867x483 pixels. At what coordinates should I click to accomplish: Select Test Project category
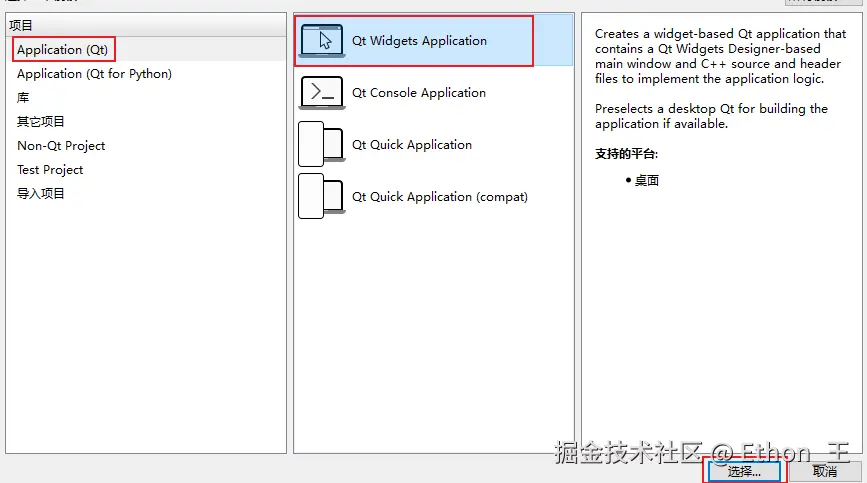[x=50, y=170]
